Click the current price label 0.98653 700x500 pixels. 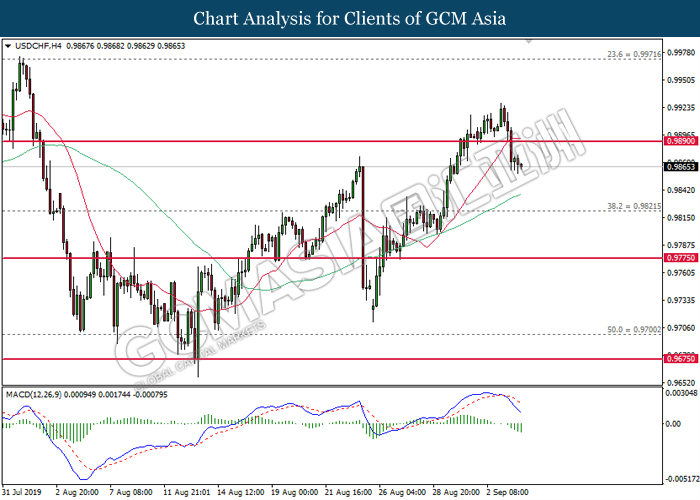click(x=680, y=167)
